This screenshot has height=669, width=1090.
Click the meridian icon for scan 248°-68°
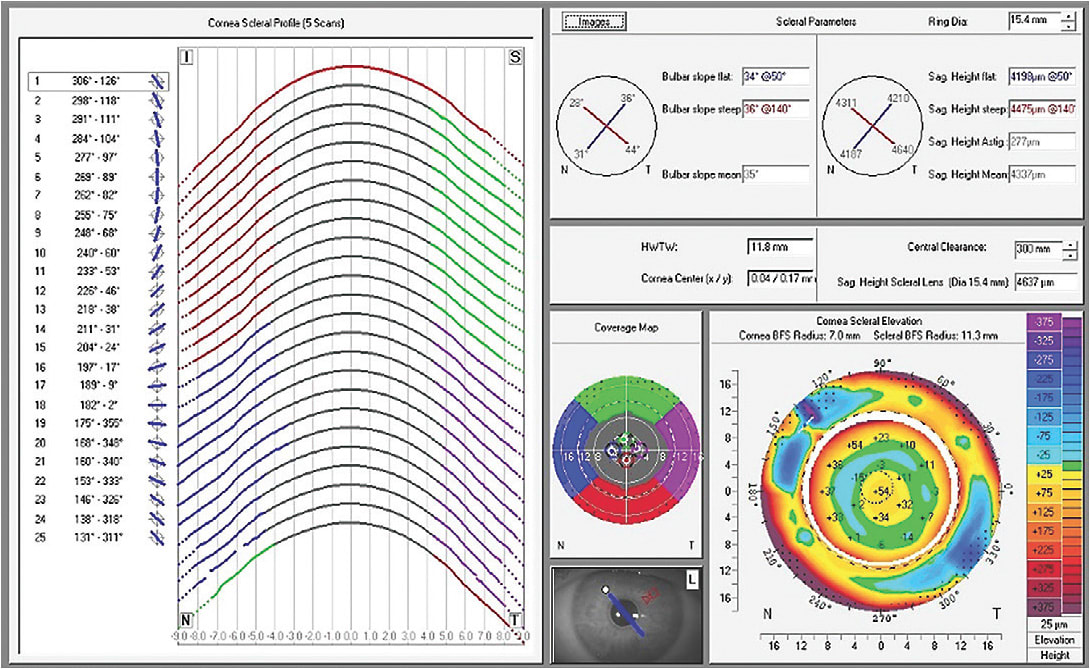point(158,233)
